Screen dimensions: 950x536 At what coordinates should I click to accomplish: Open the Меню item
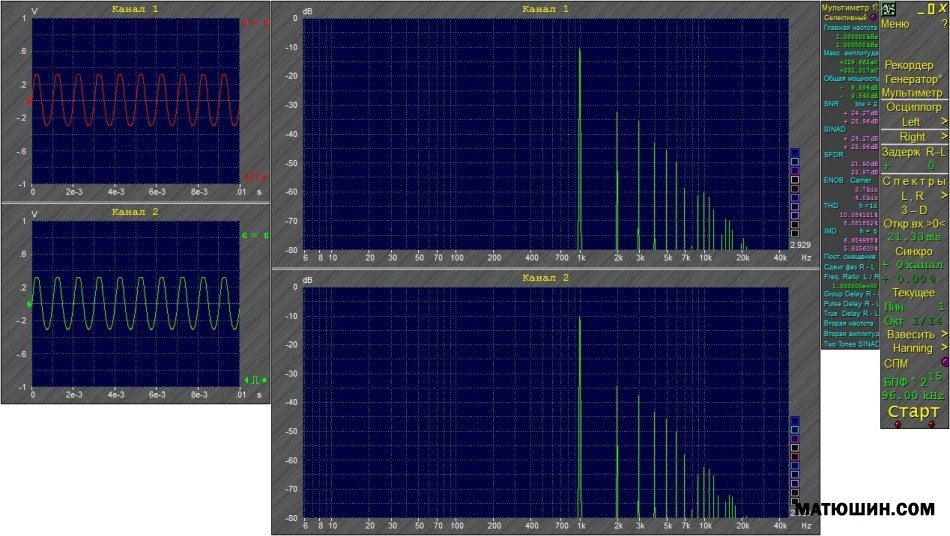895,24
